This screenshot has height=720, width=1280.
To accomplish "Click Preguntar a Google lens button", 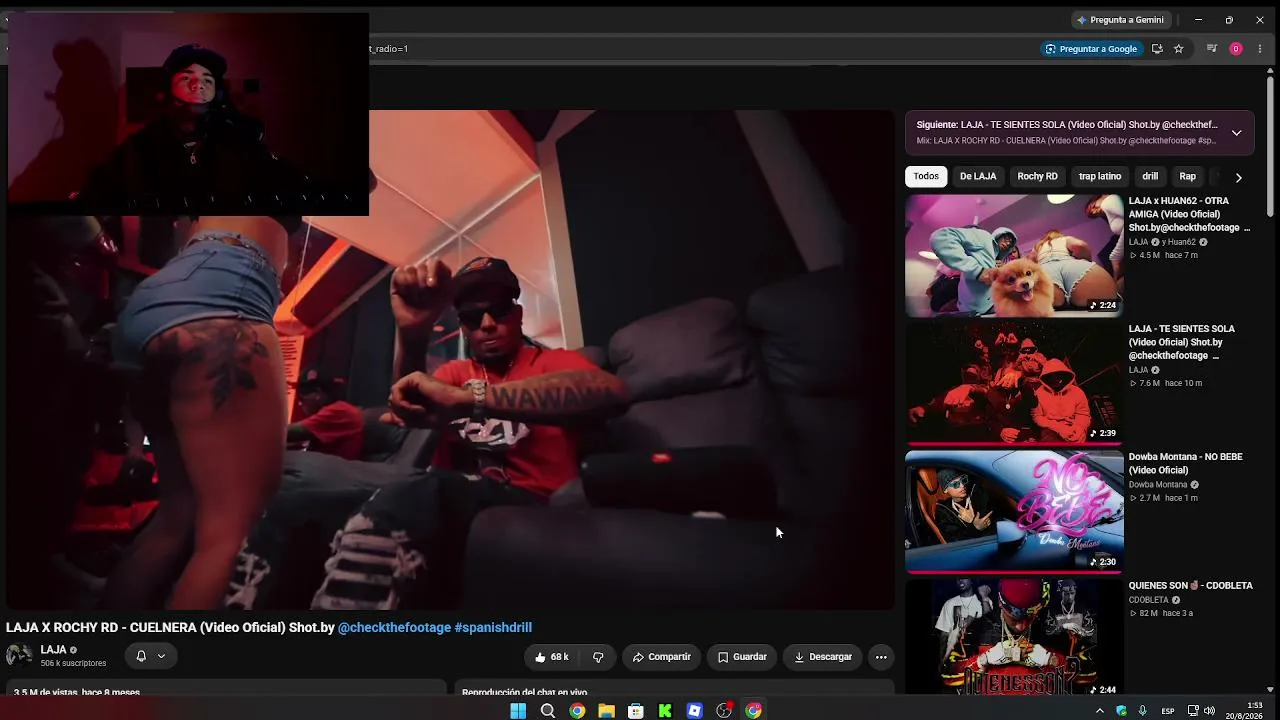I will coord(1090,49).
